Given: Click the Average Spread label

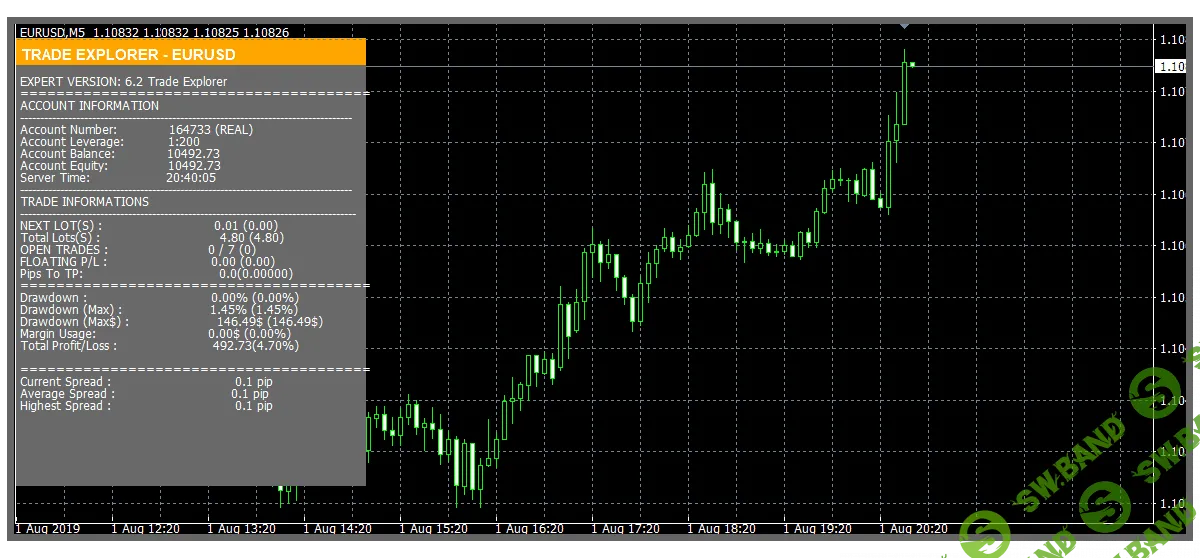Looking at the screenshot, I should [x=66, y=394].
